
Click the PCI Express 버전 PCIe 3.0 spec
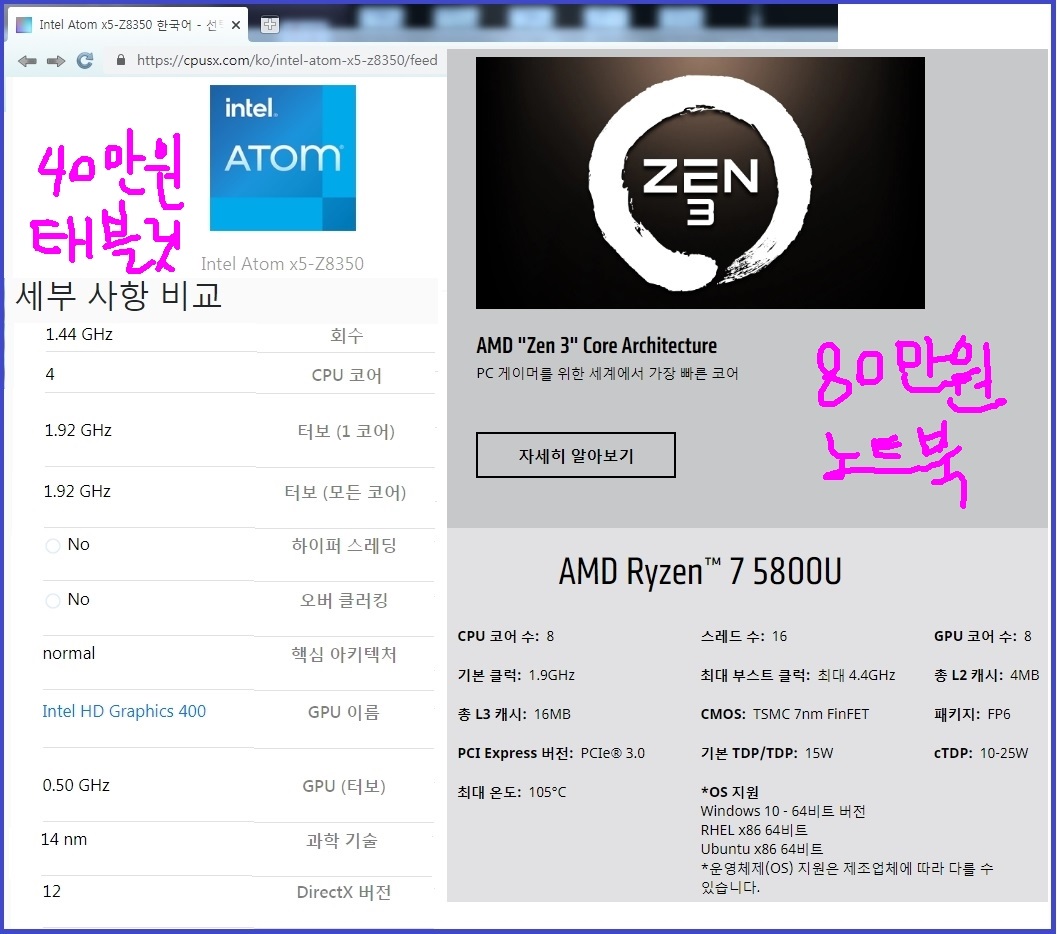[x=551, y=753]
